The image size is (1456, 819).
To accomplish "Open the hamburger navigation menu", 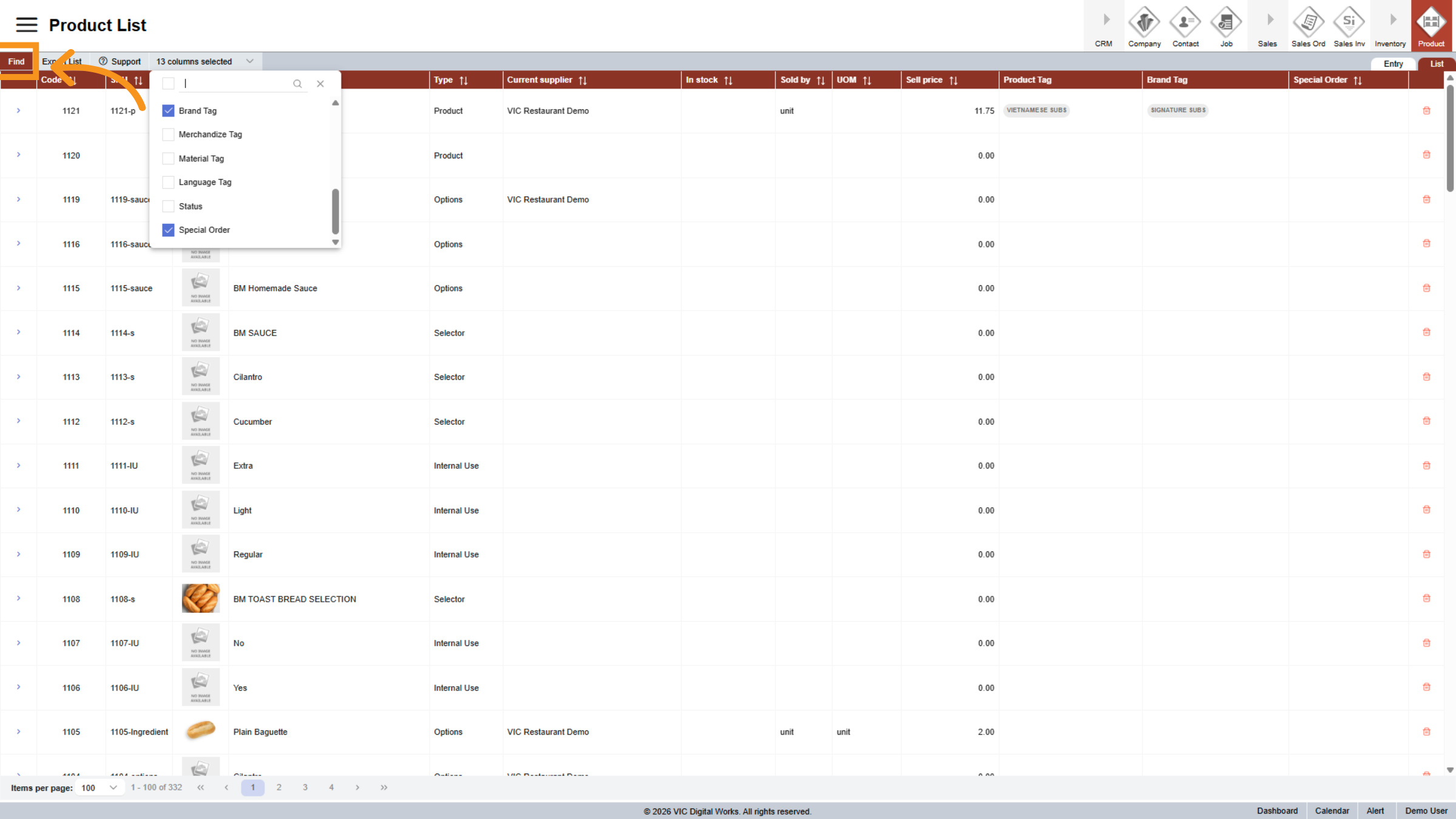I will point(26,25).
